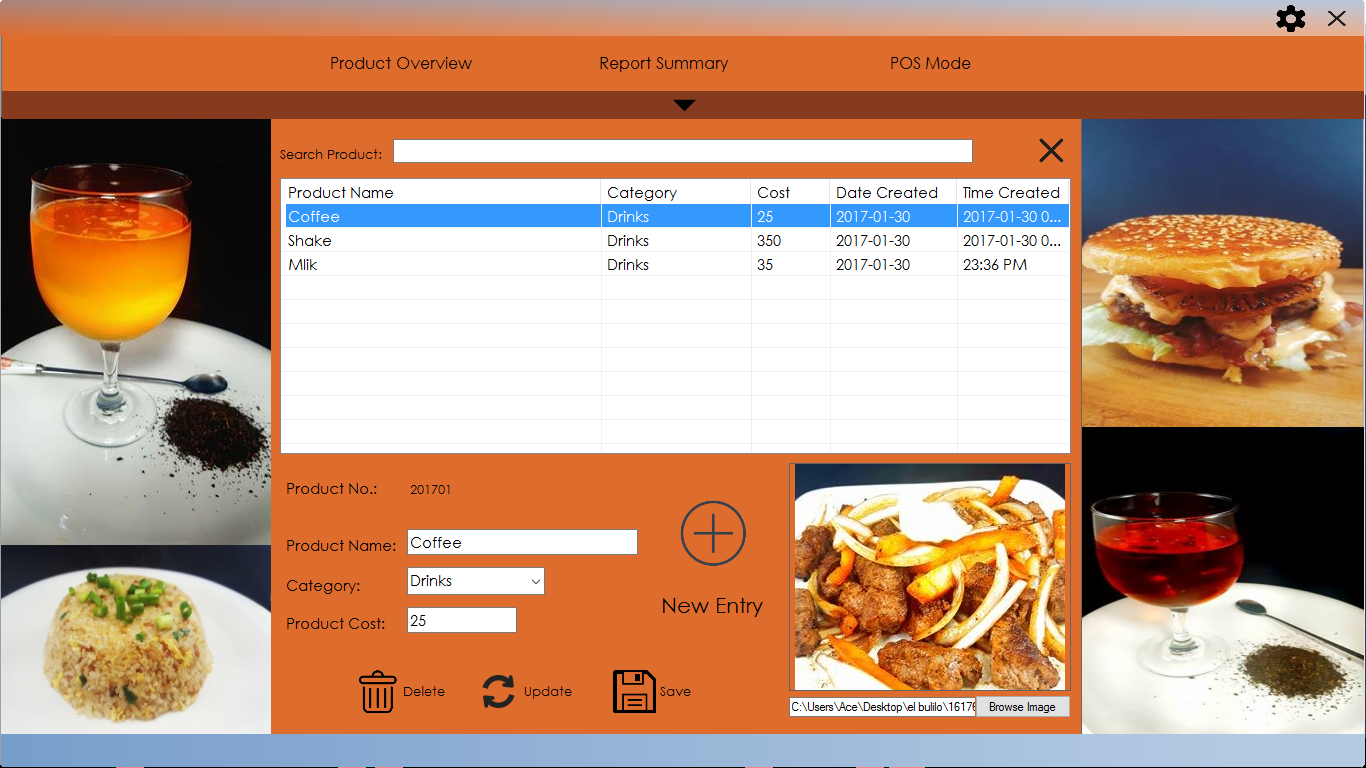Screen dimensions: 1366x768
Task: Click the circular arrows Update icon
Action: tap(498, 692)
